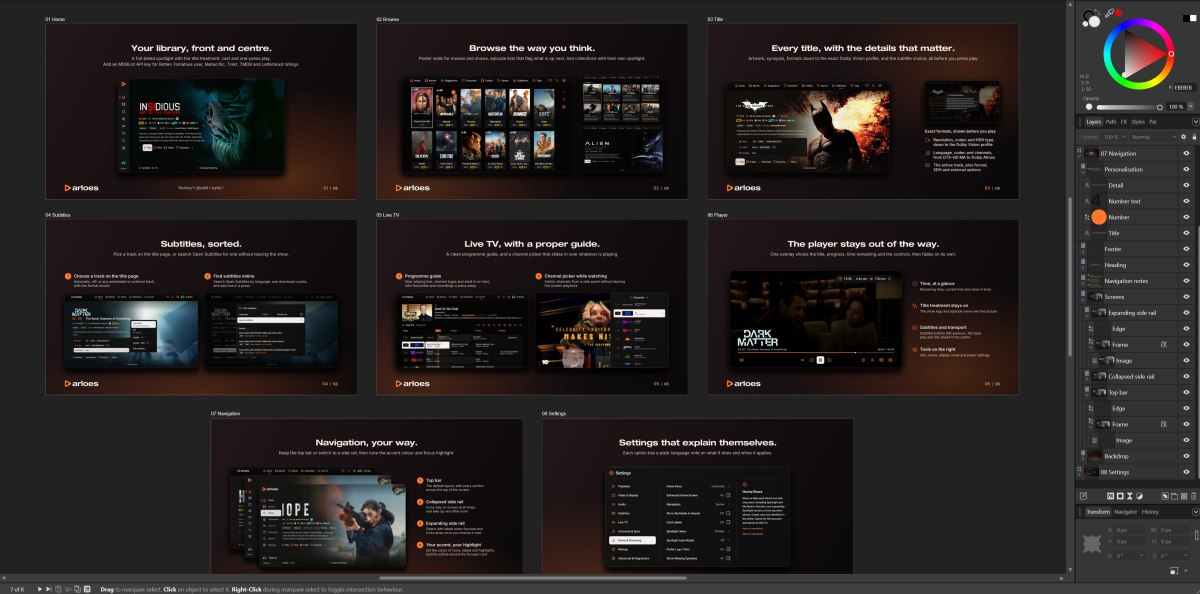
Task: Open Layer Effects fx button in layers footer
Action: pos(1110,496)
